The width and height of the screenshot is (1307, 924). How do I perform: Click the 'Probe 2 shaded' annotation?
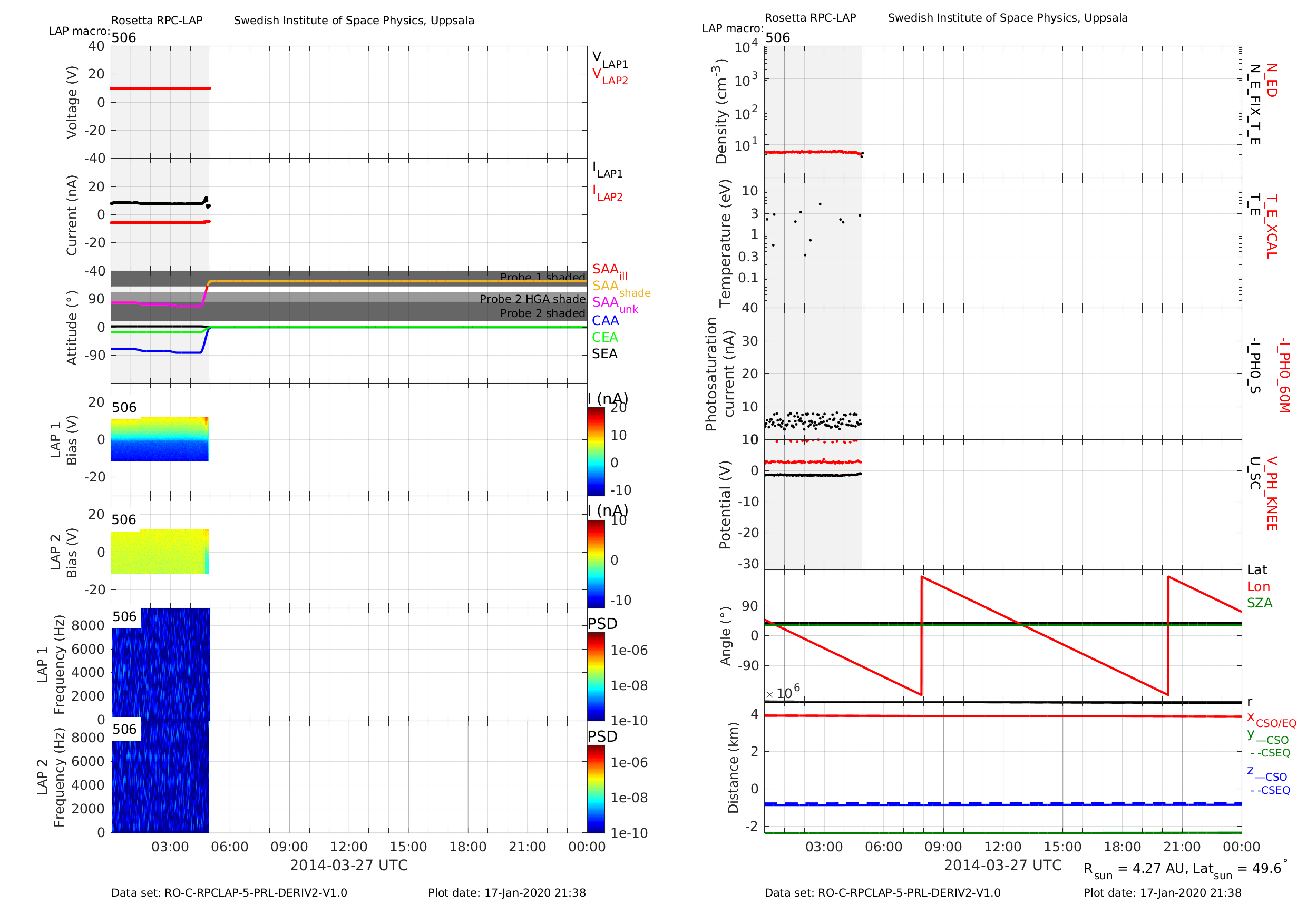542,313
